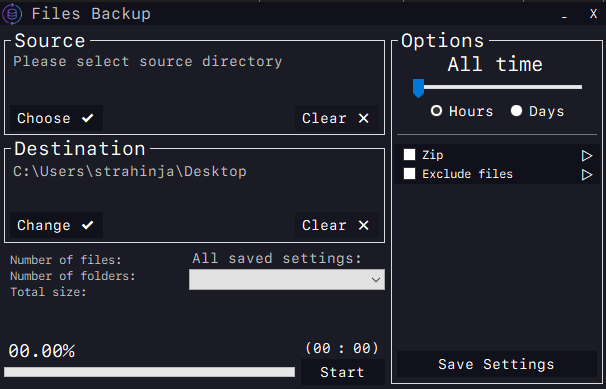The image size is (606, 389).
Task: Close the Files Backup window
Action: click(593, 14)
